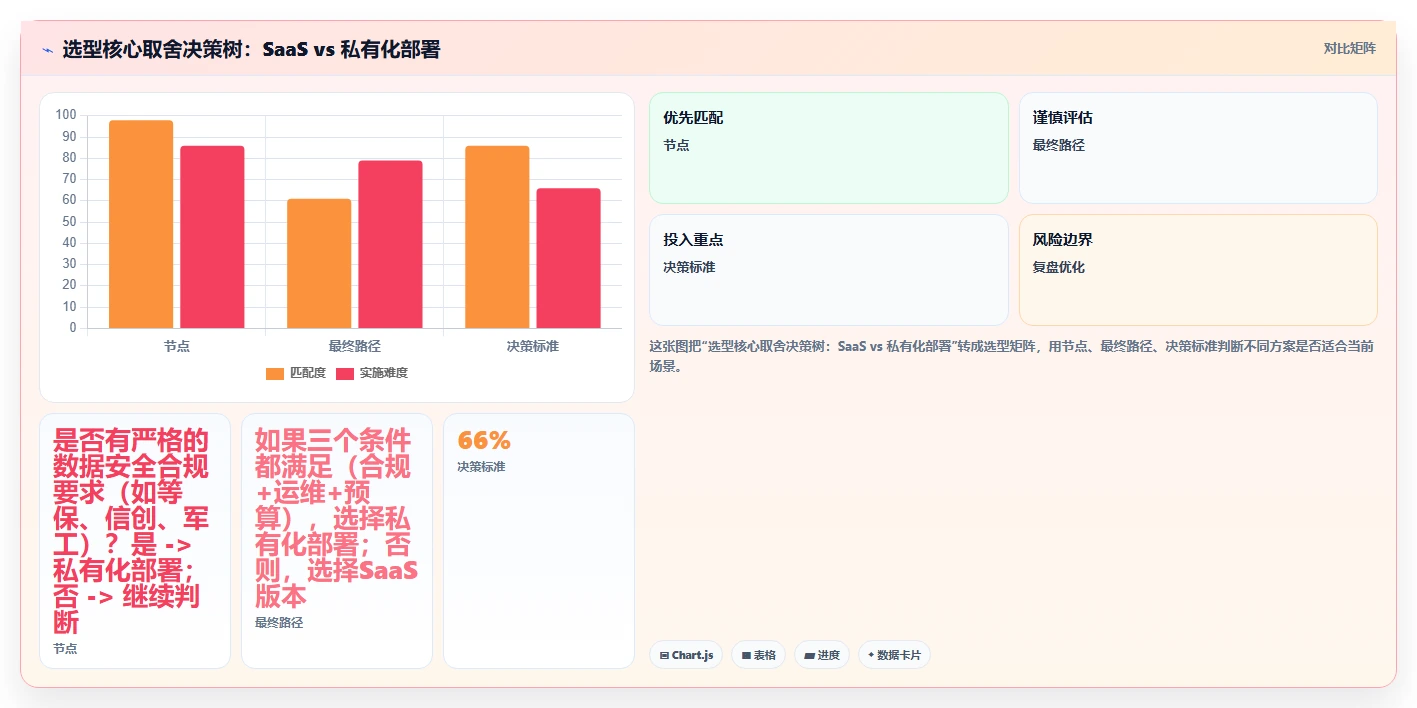Open the 风险边界 matrix card
Image resolution: width=1417 pixels, height=708 pixels.
click(1198, 270)
